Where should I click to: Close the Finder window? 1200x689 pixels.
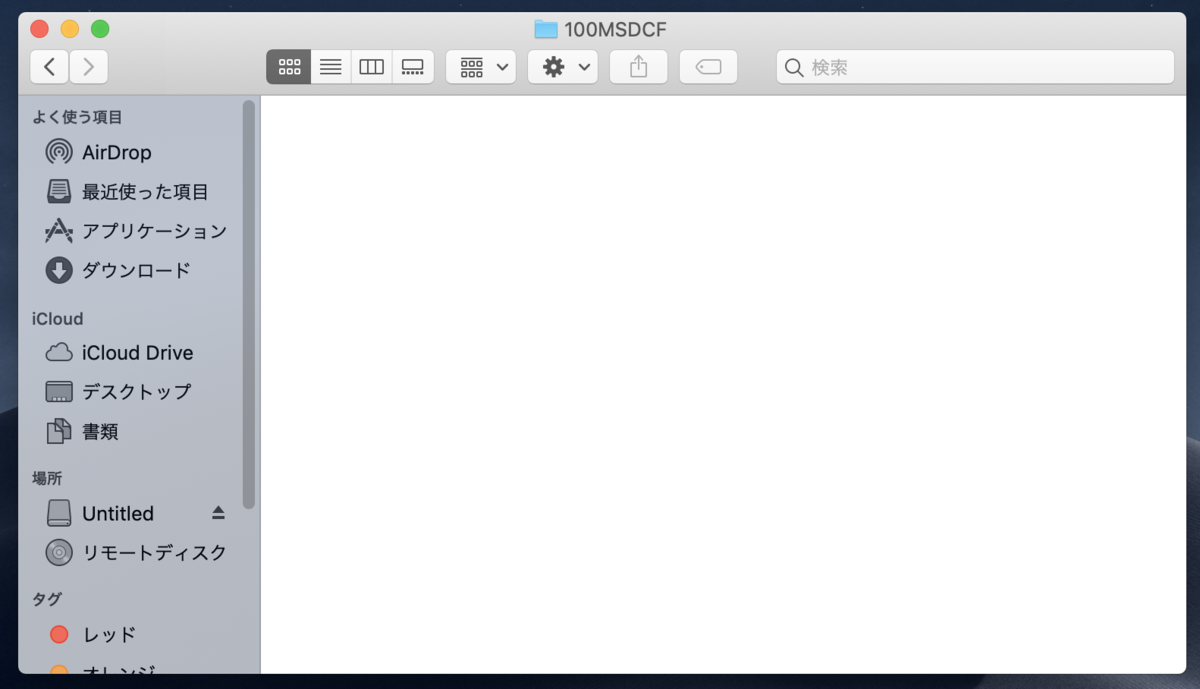40,29
